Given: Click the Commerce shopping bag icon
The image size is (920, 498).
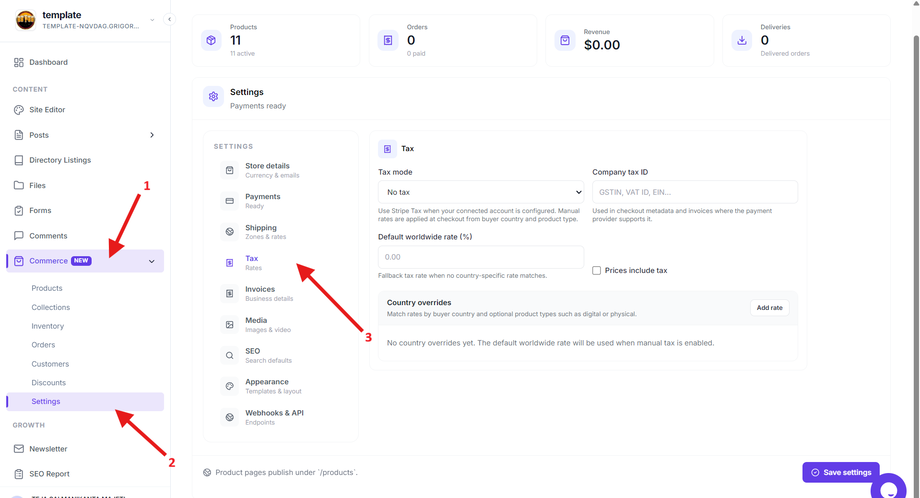Looking at the screenshot, I should 19,261.
